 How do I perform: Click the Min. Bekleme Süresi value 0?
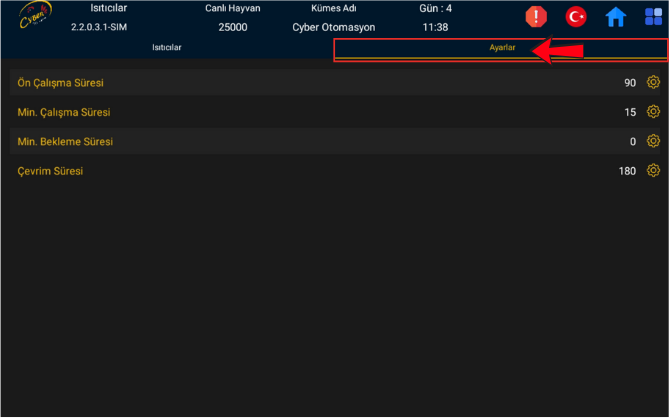point(632,141)
